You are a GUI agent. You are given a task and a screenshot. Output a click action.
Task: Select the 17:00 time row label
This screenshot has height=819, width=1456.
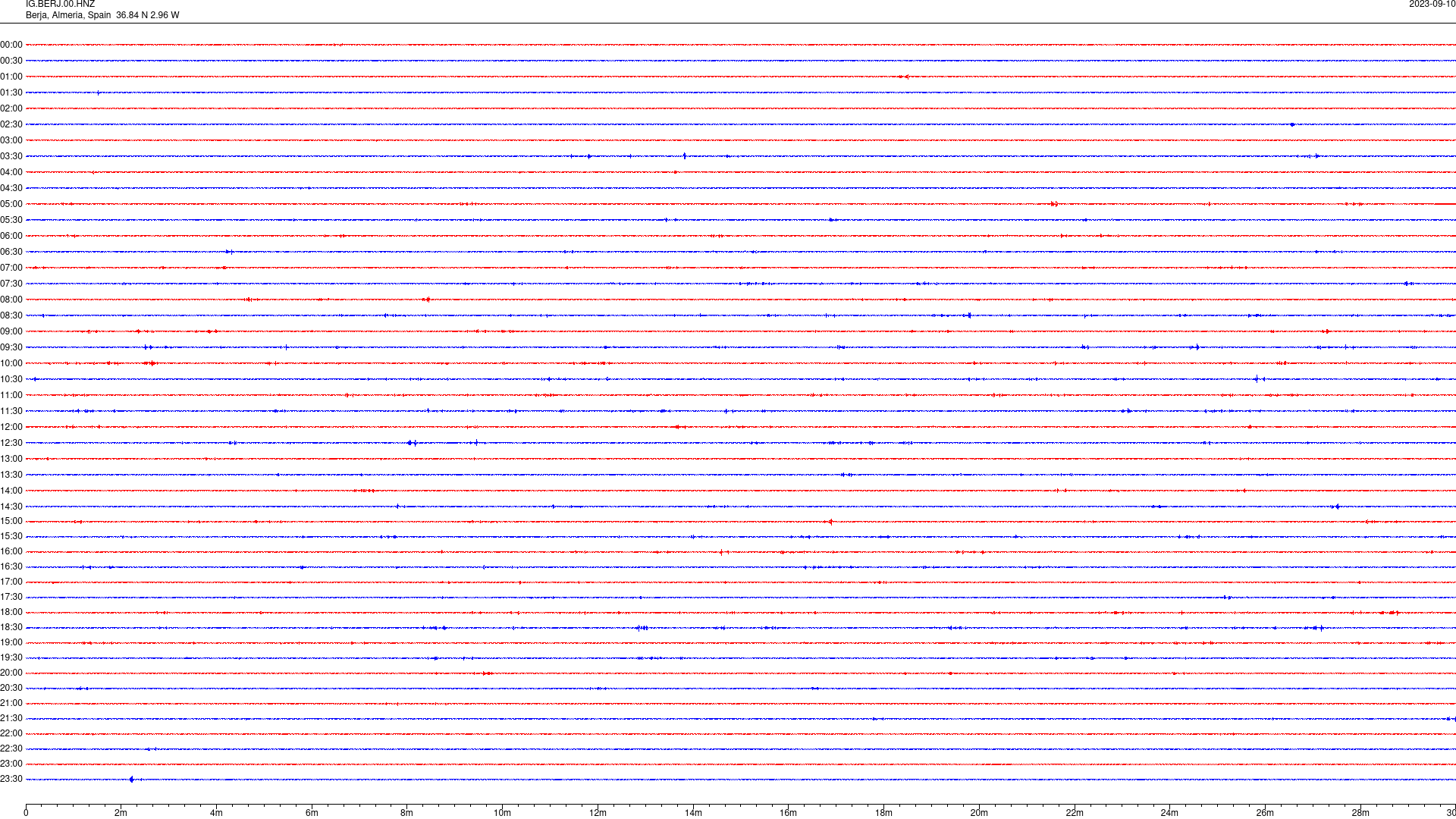pos(11,582)
